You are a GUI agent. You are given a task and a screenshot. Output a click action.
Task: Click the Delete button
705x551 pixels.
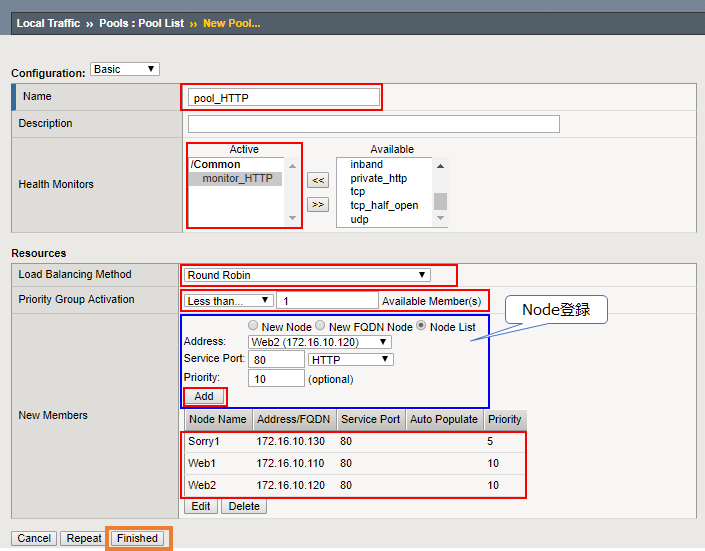[244, 506]
